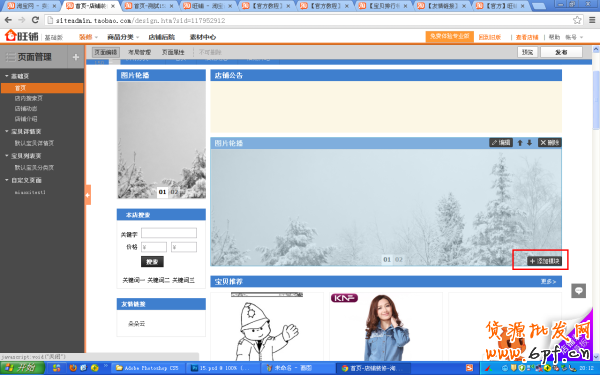Switch to the 页面编辑 tab
The height and width of the screenshot is (375, 600).
tap(106, 52)
